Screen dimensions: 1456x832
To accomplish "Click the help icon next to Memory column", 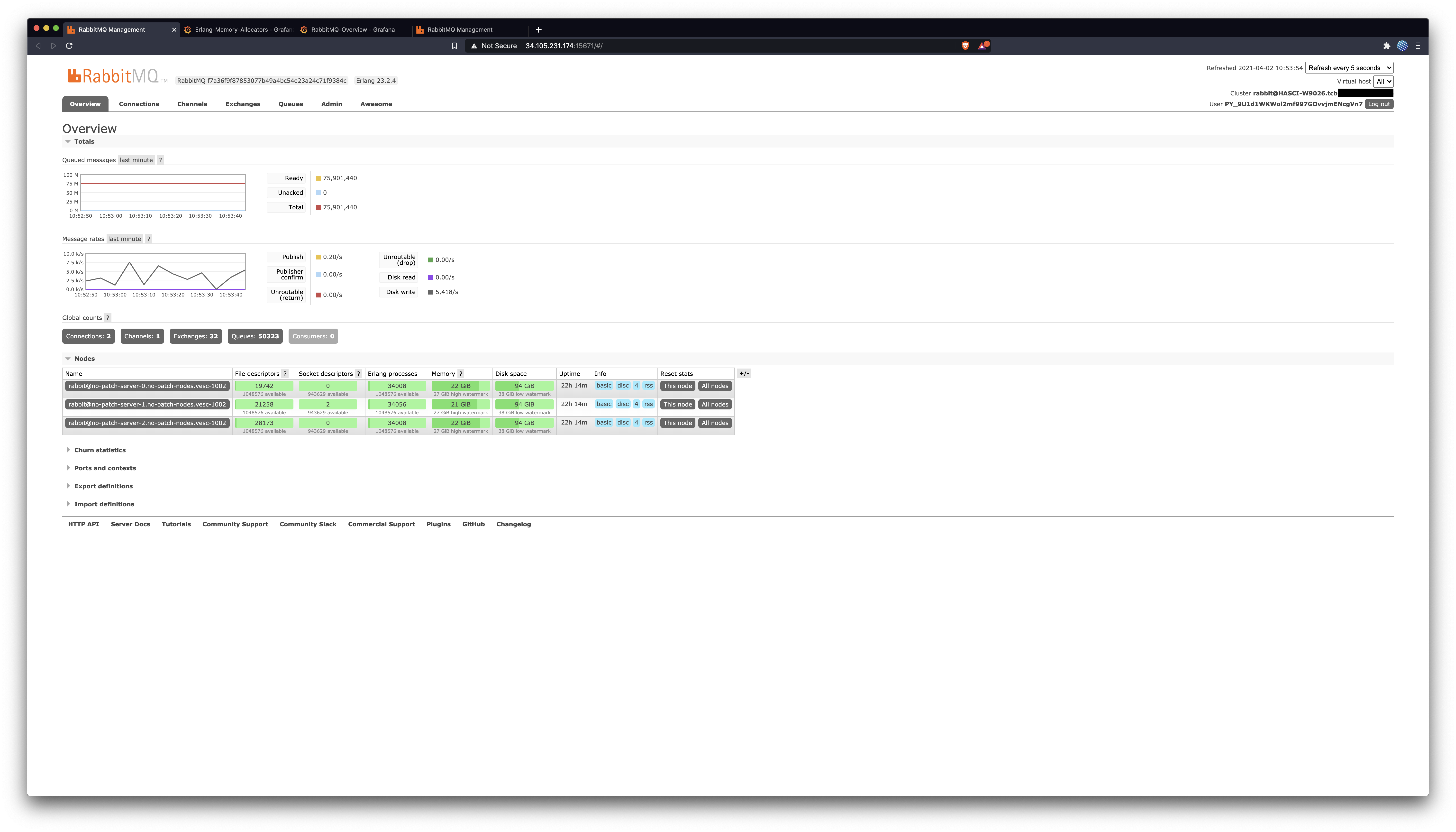I will tap(460, 374).
